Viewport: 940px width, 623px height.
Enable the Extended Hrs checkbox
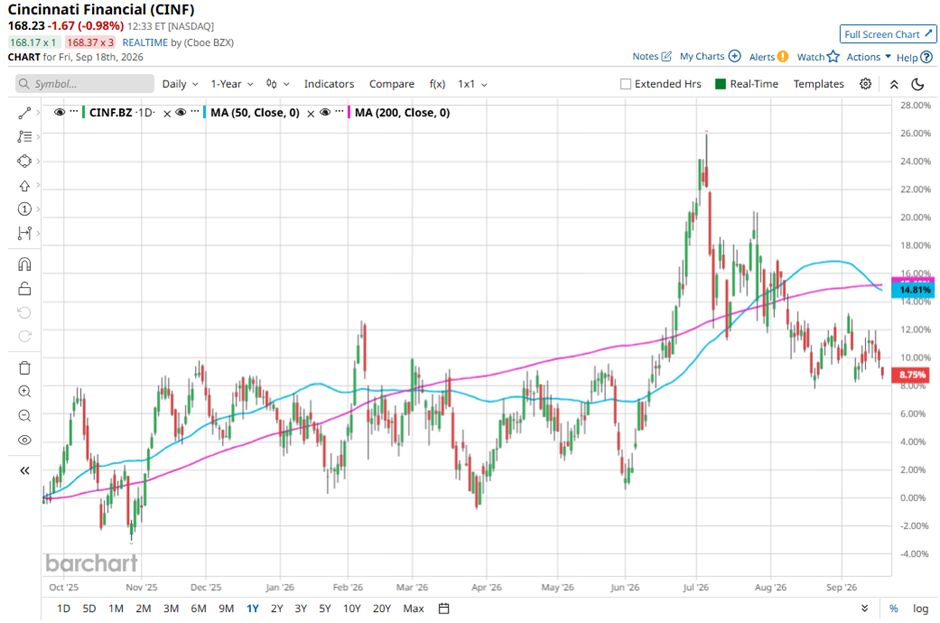click(x=625, y=84)
